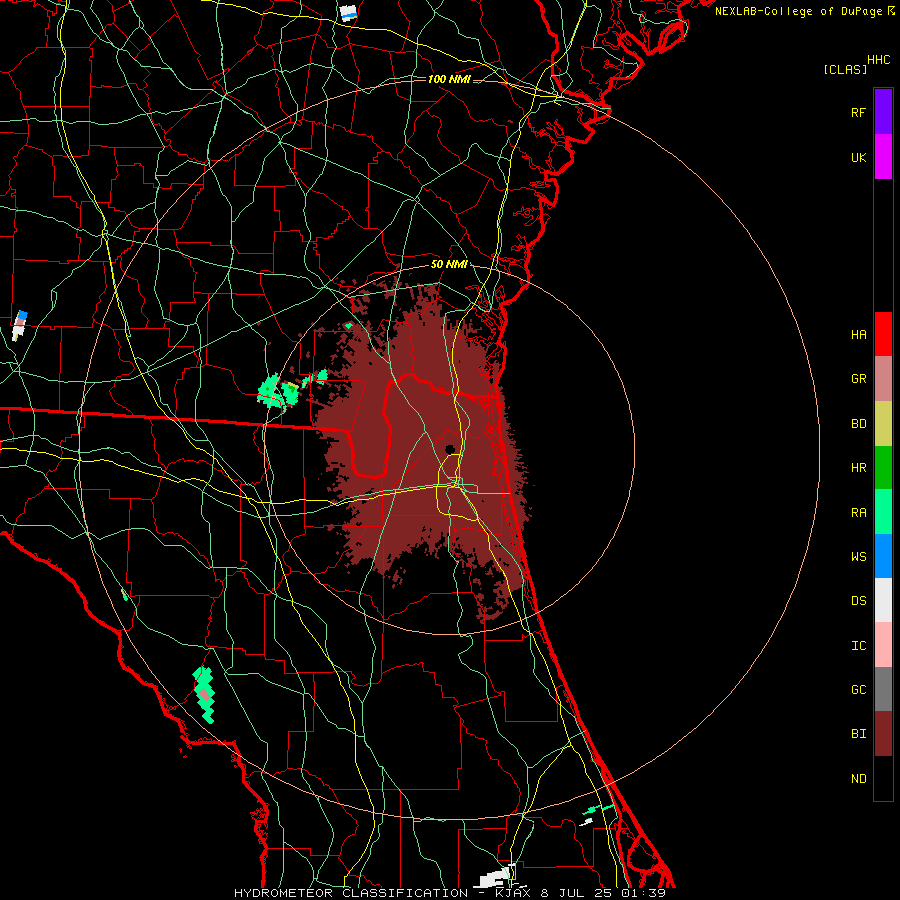Click the WS legend label

tap(858, 557)
